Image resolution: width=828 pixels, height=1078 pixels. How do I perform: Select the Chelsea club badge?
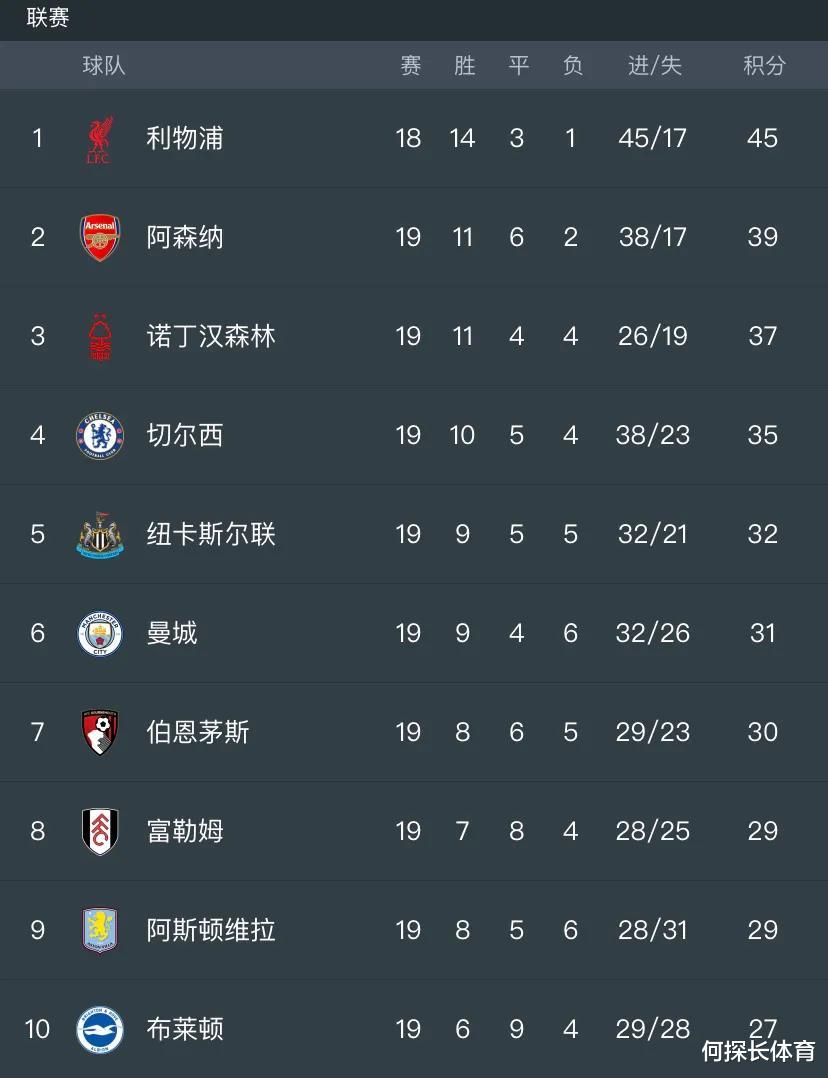pyautogui.click(x=100, y=435)
